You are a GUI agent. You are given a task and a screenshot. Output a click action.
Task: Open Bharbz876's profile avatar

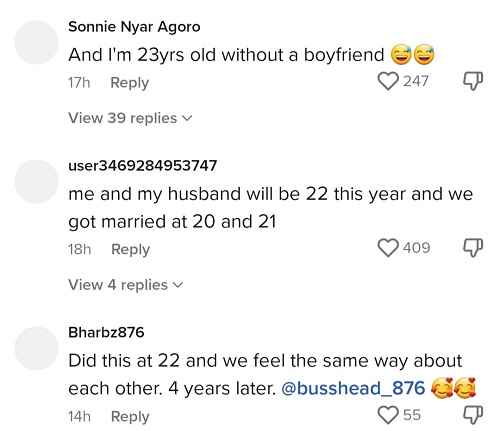[x=36, y=348]
